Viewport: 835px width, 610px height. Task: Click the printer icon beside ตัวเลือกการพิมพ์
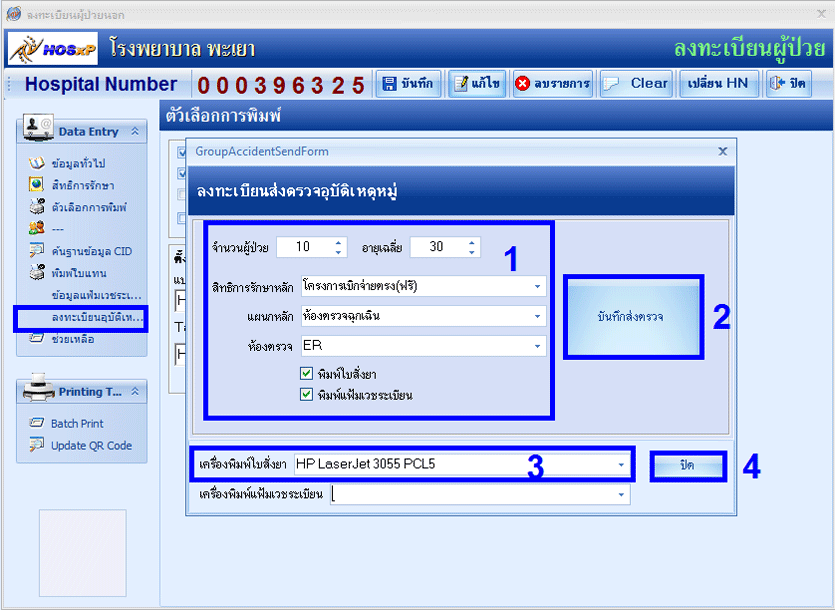pos(37,207)
